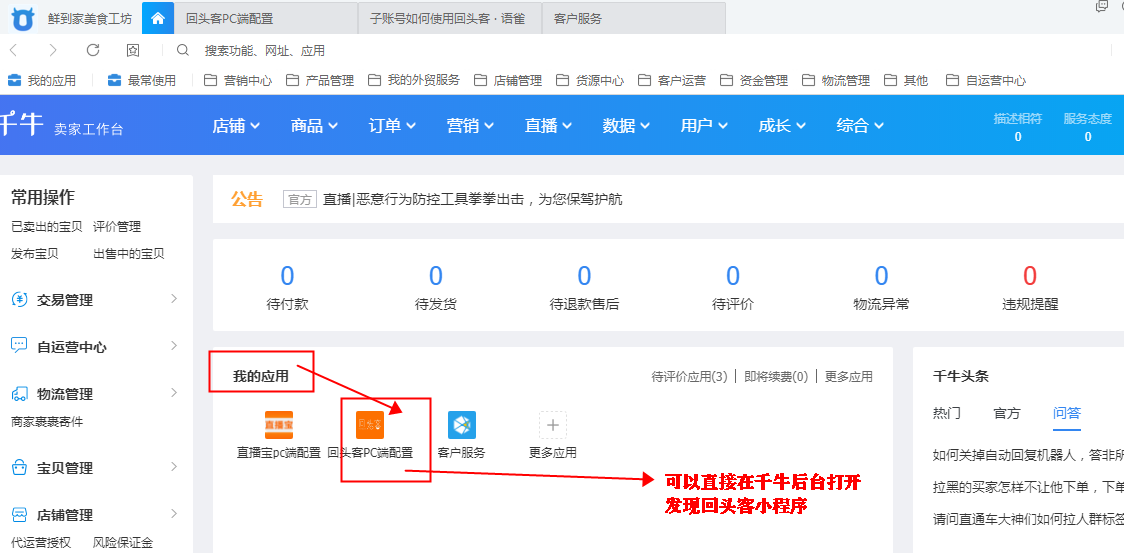This screenshot has width=1124, height=553.
Task: Open 店铺管理 bookmark folder
Action: pos(508,80)
